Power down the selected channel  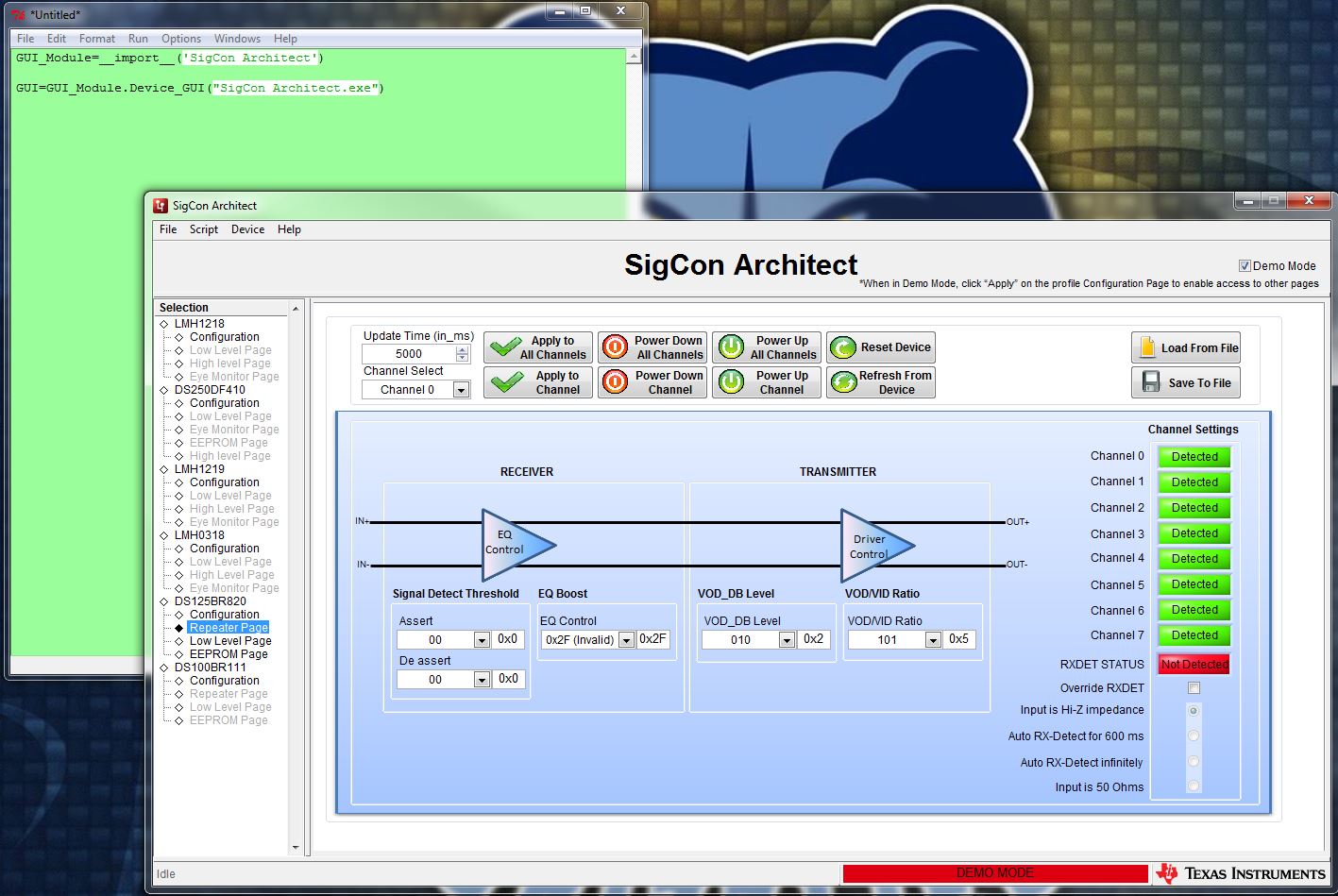[652, 382]
